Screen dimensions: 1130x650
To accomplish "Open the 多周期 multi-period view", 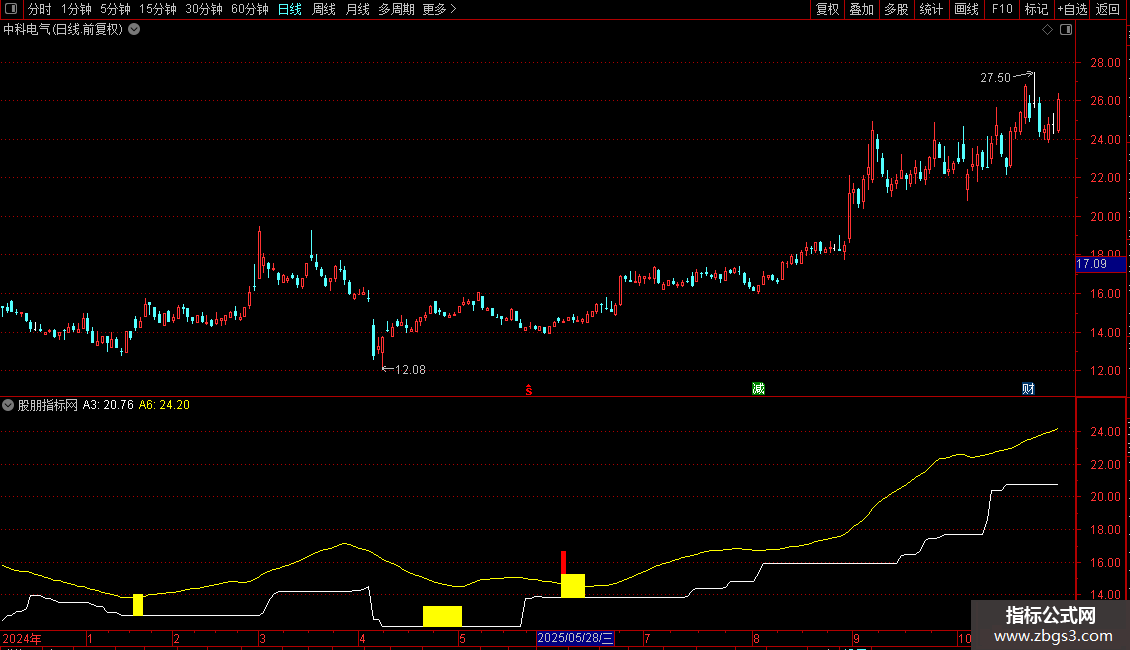I will click(x=396, y=9).
